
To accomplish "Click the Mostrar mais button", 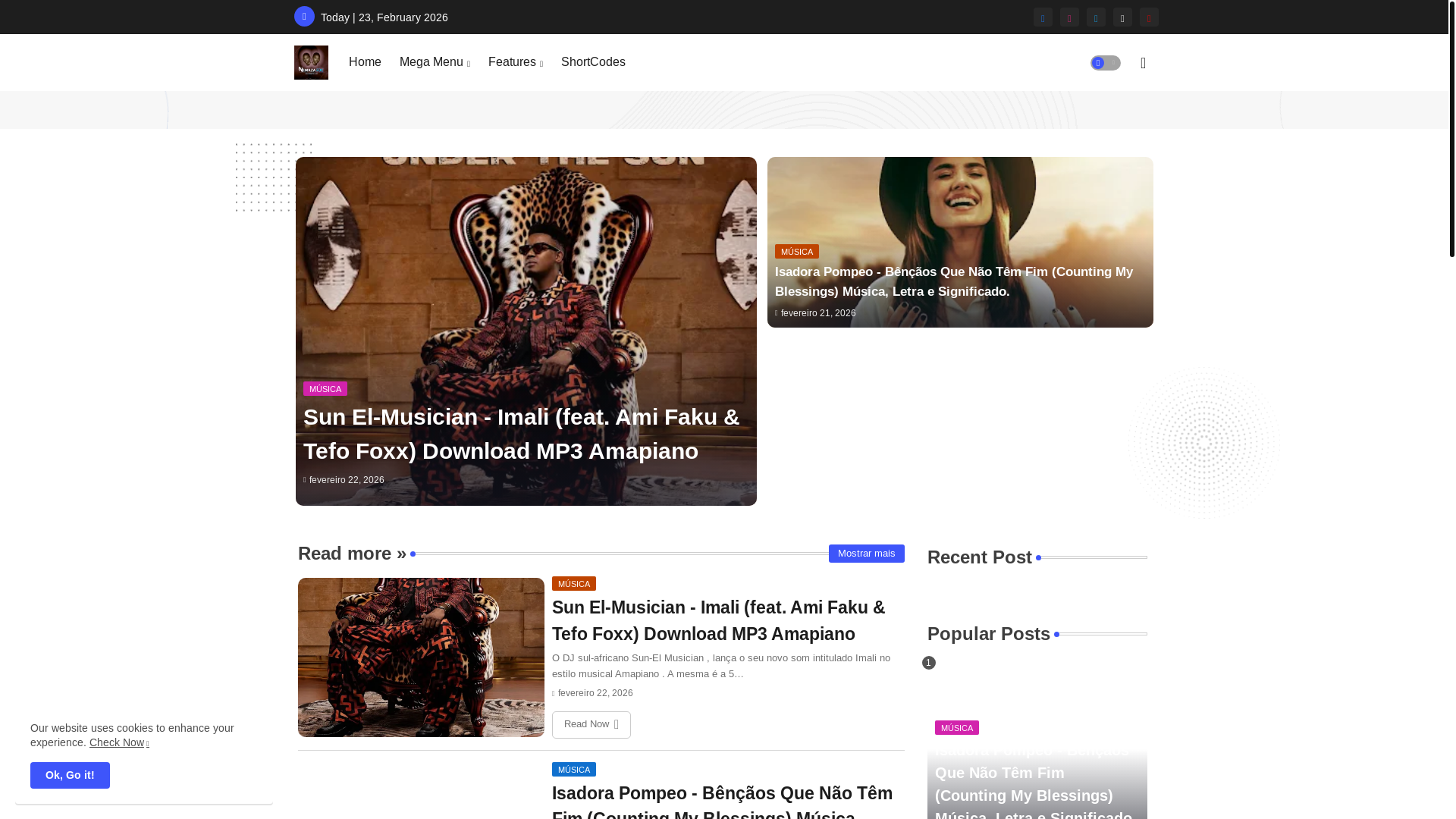I will (x=867, y=554).
